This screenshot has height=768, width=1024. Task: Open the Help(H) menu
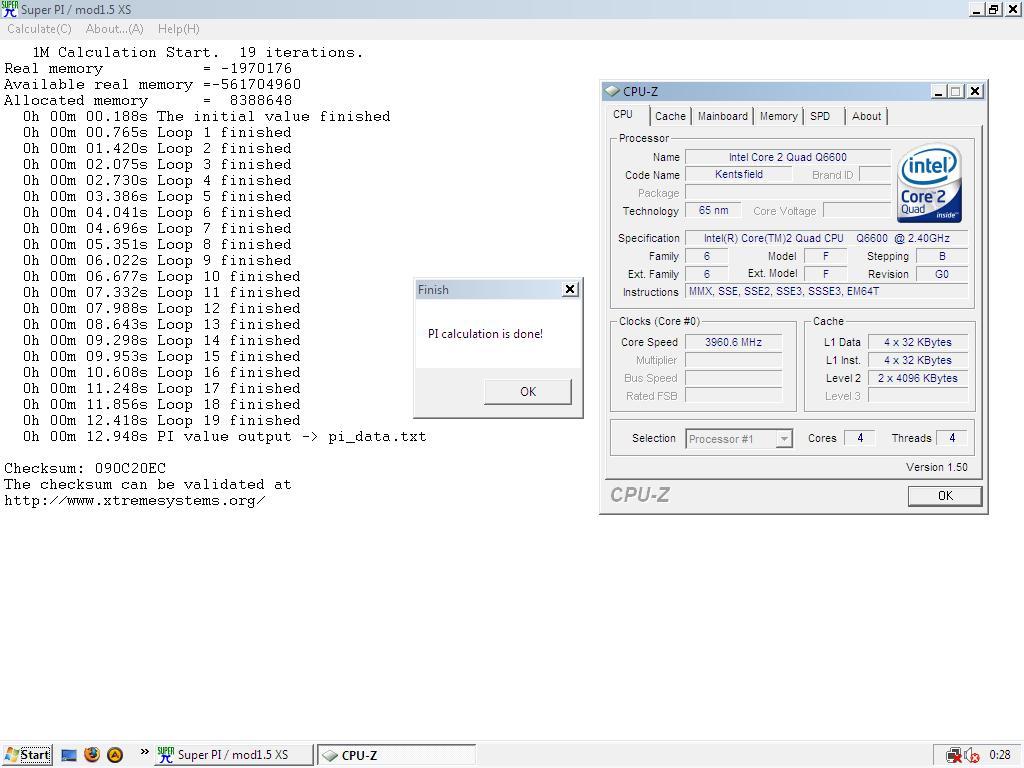[x=178, y=29]
